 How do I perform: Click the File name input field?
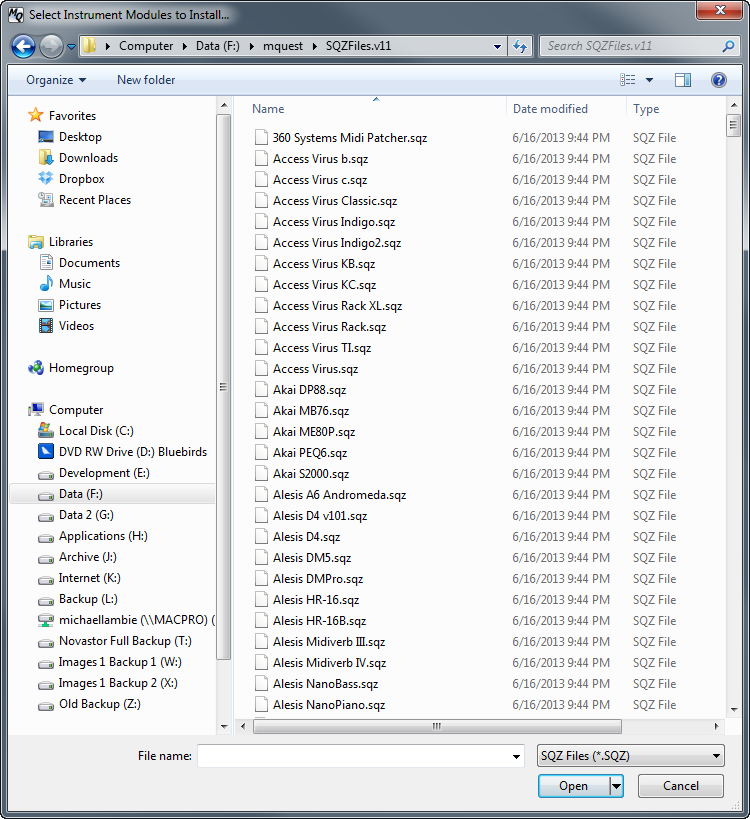click(353, 756)
